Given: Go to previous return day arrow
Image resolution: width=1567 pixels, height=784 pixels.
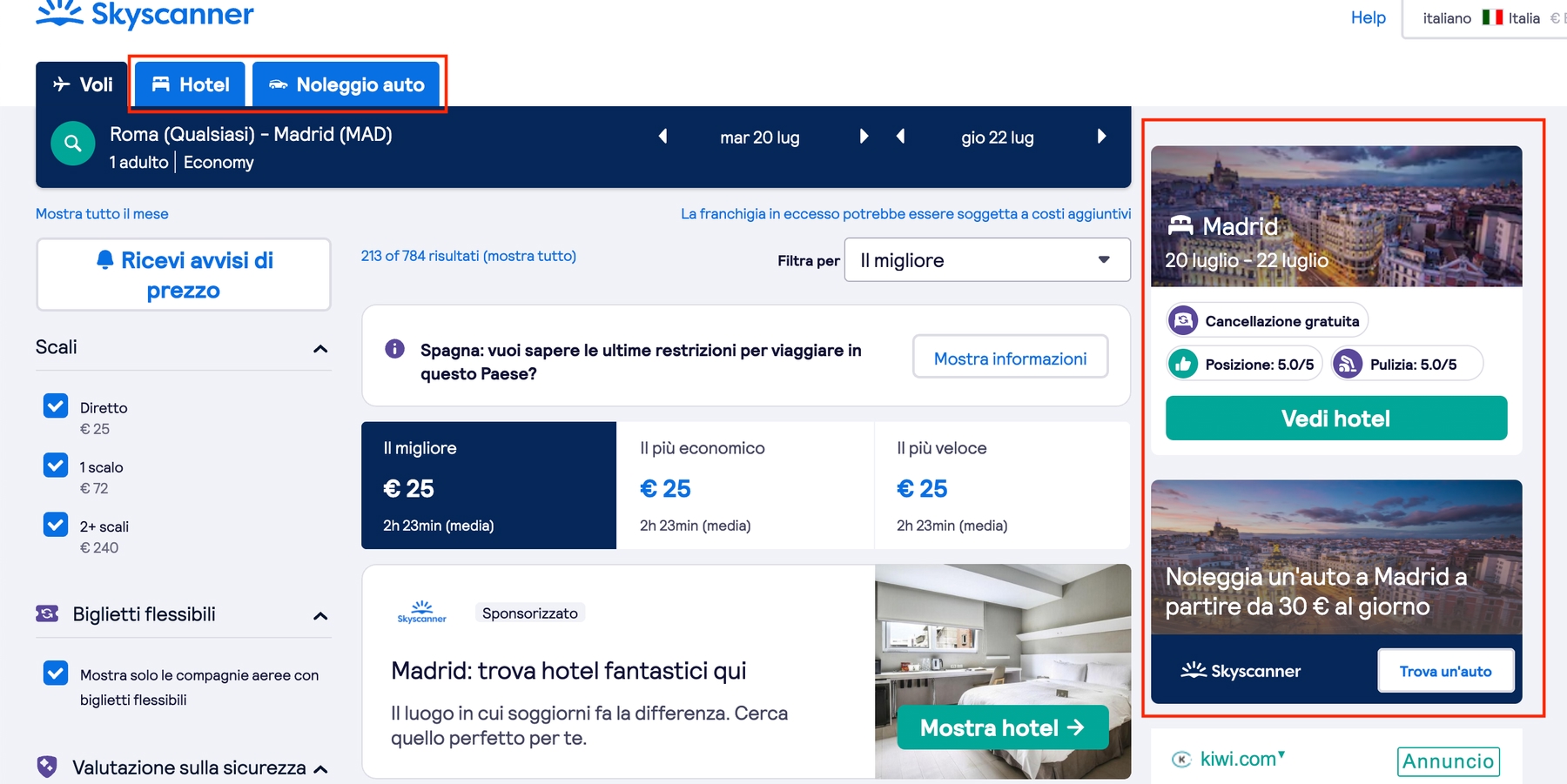Looking at the screenshot, I should coord(900,137).
